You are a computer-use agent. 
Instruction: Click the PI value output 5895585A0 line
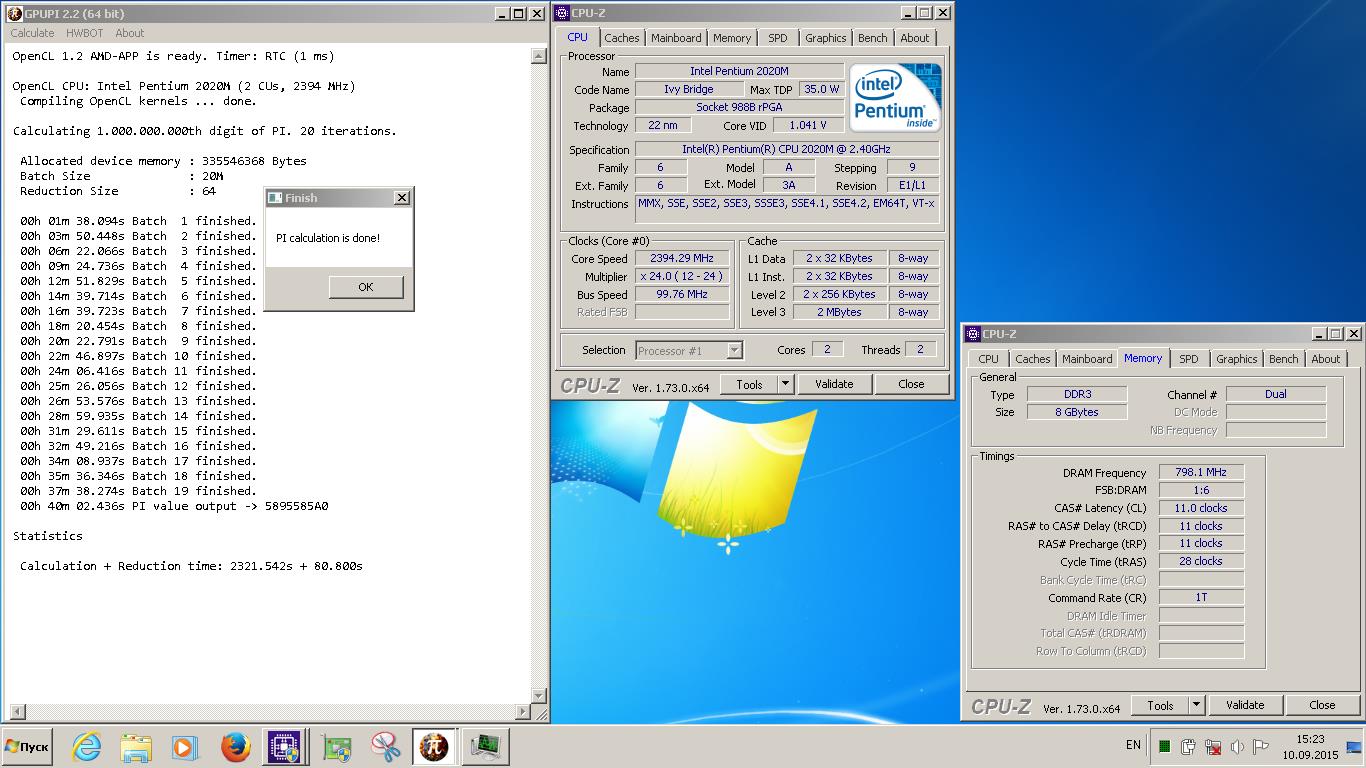pos(174,506)
